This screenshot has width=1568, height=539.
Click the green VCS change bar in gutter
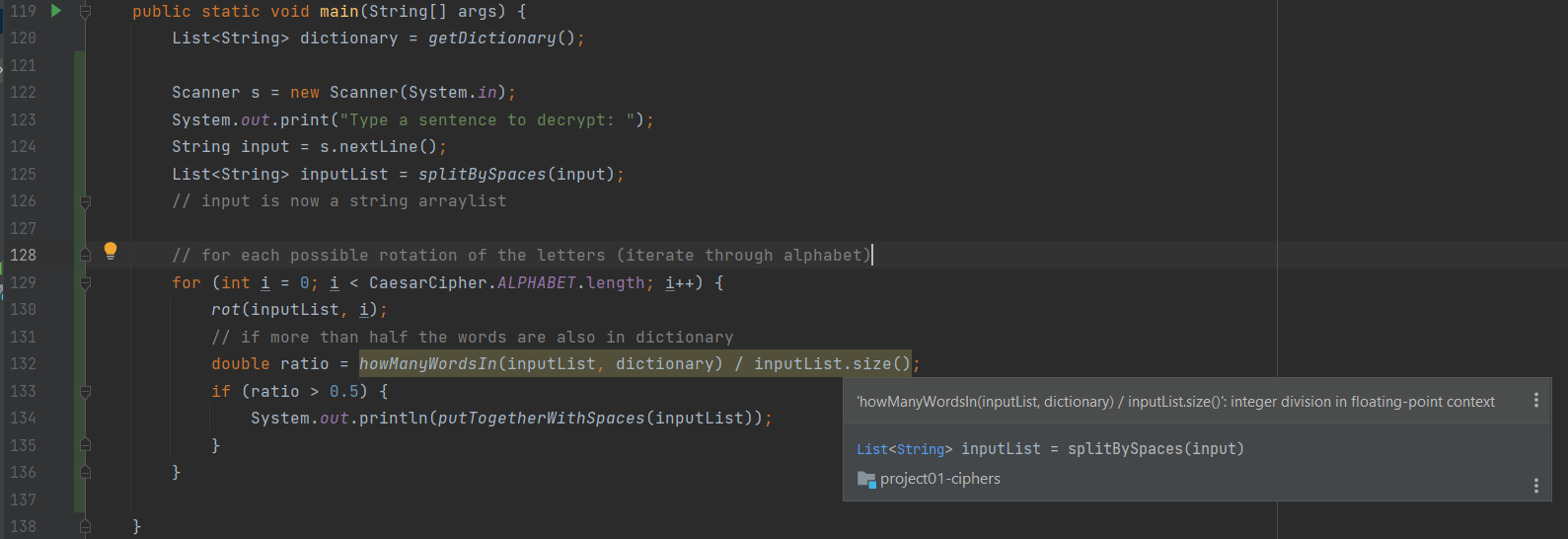click(x=80, y=296)
